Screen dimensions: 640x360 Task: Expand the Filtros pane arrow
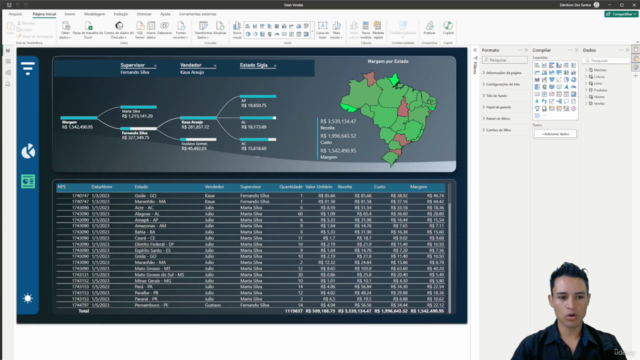pos(475,50)
